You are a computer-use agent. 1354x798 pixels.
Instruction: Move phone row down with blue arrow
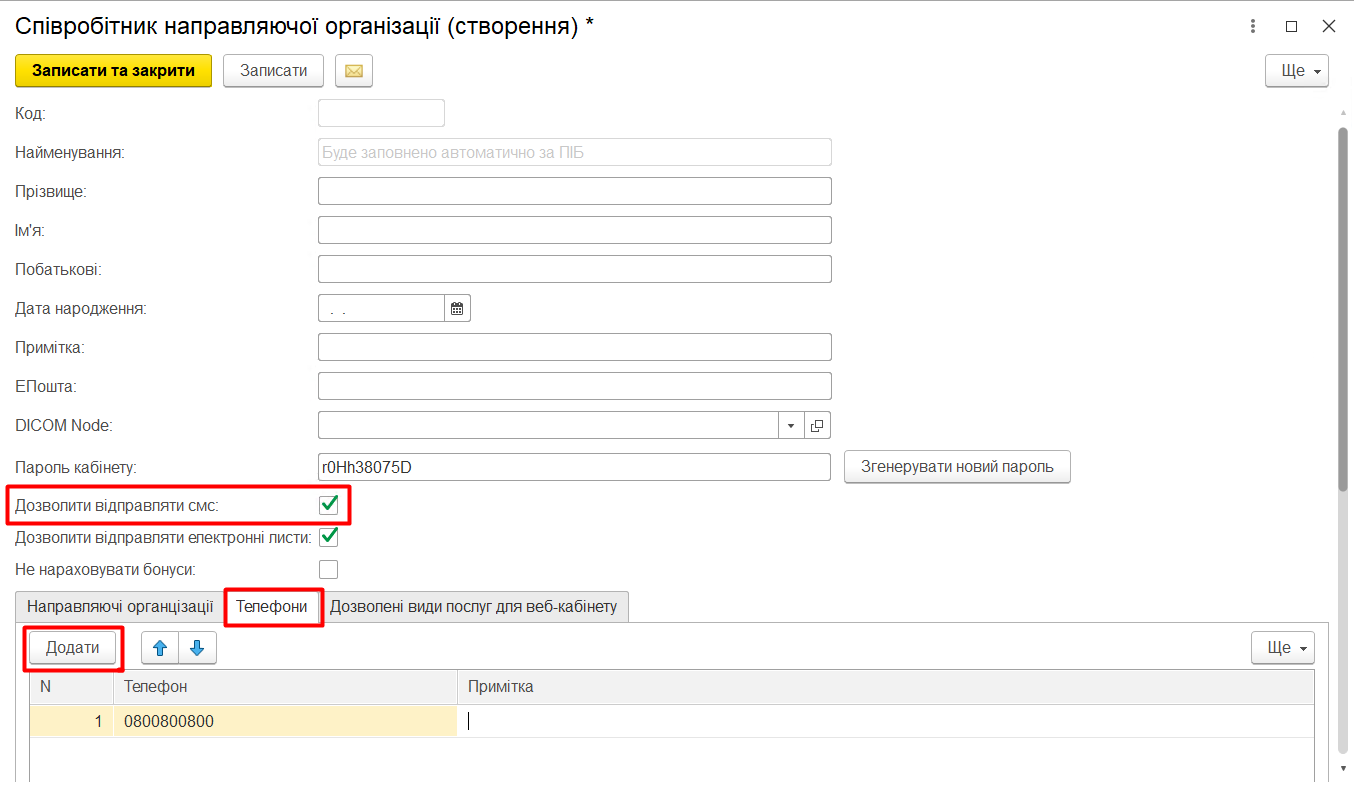(197, 648)
